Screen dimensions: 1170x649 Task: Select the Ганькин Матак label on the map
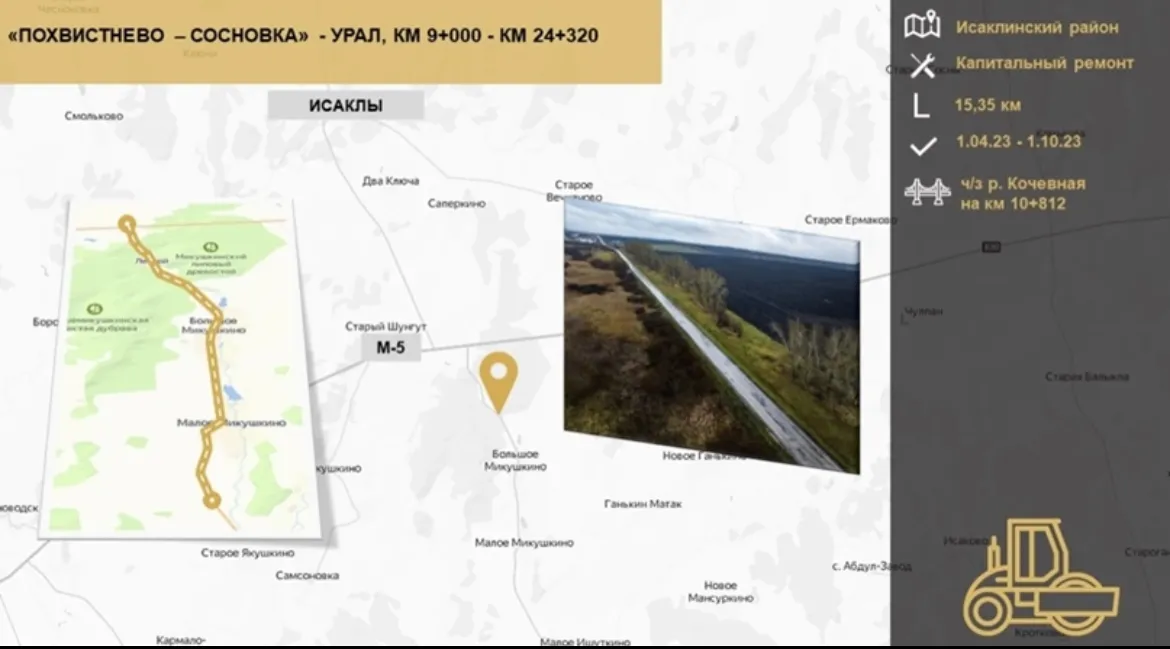click(x=643, y=504)
